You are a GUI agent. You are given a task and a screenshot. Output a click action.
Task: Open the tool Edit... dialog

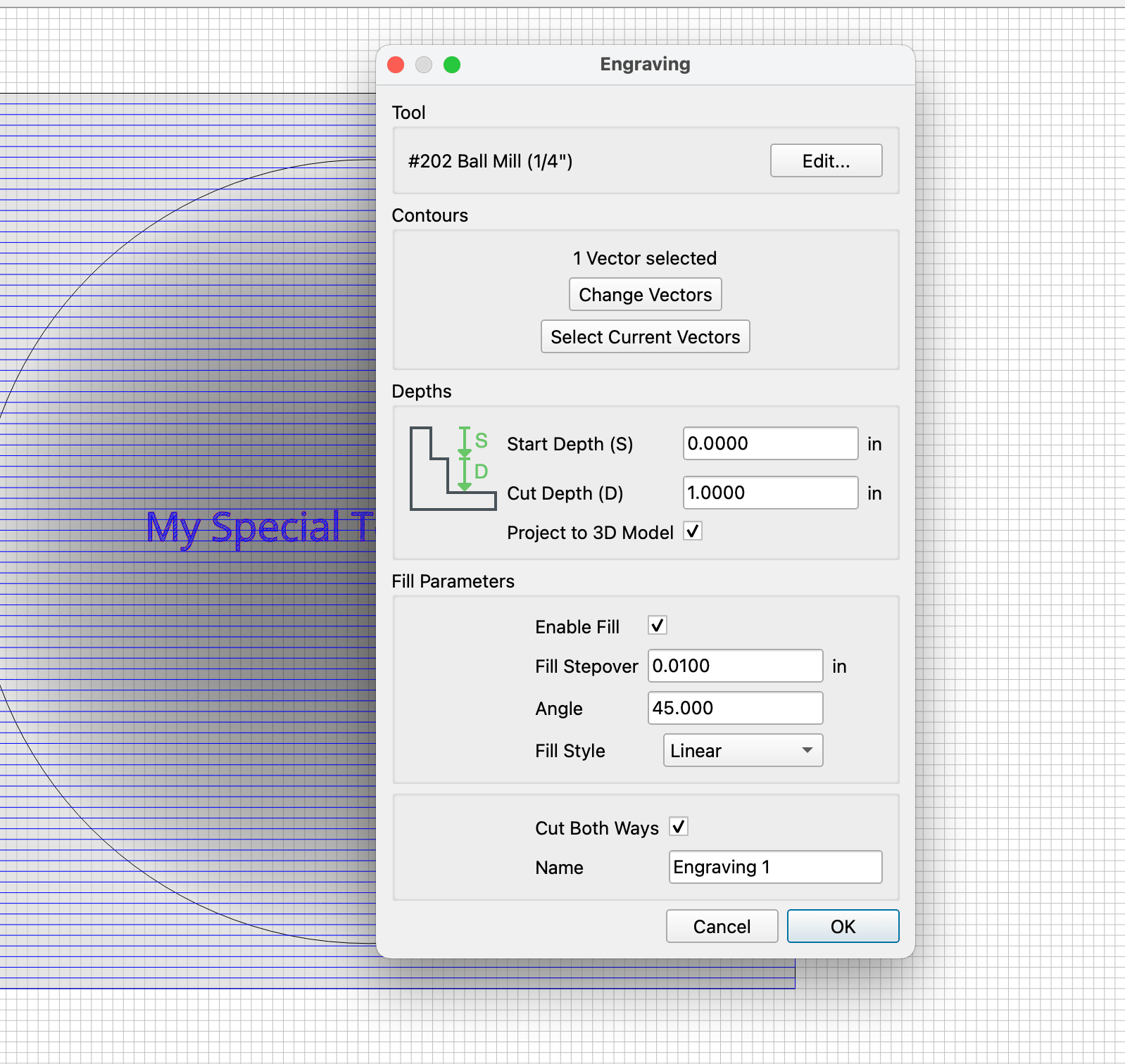click(826, 160)
